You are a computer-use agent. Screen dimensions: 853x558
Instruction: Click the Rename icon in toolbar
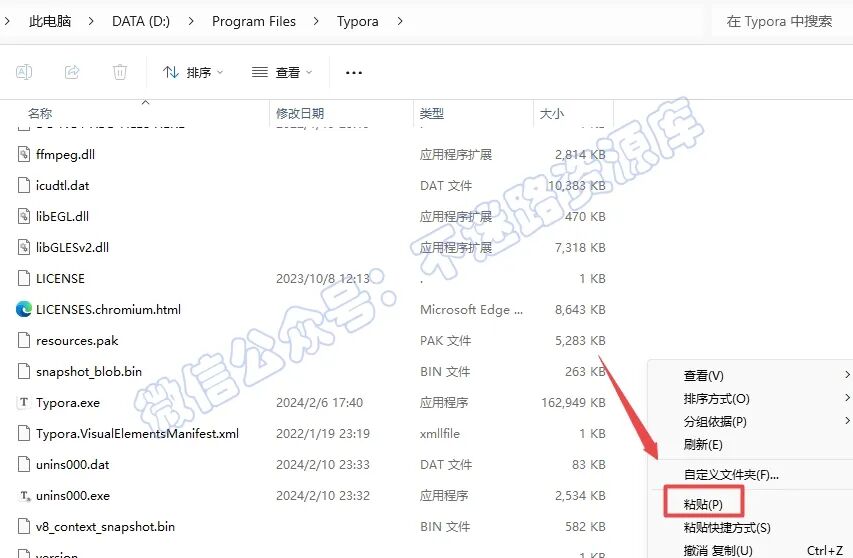tap(24, 72)
